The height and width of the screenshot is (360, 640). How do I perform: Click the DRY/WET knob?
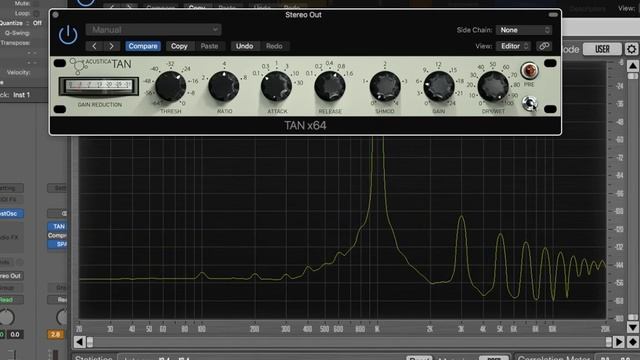pos(493,86)
